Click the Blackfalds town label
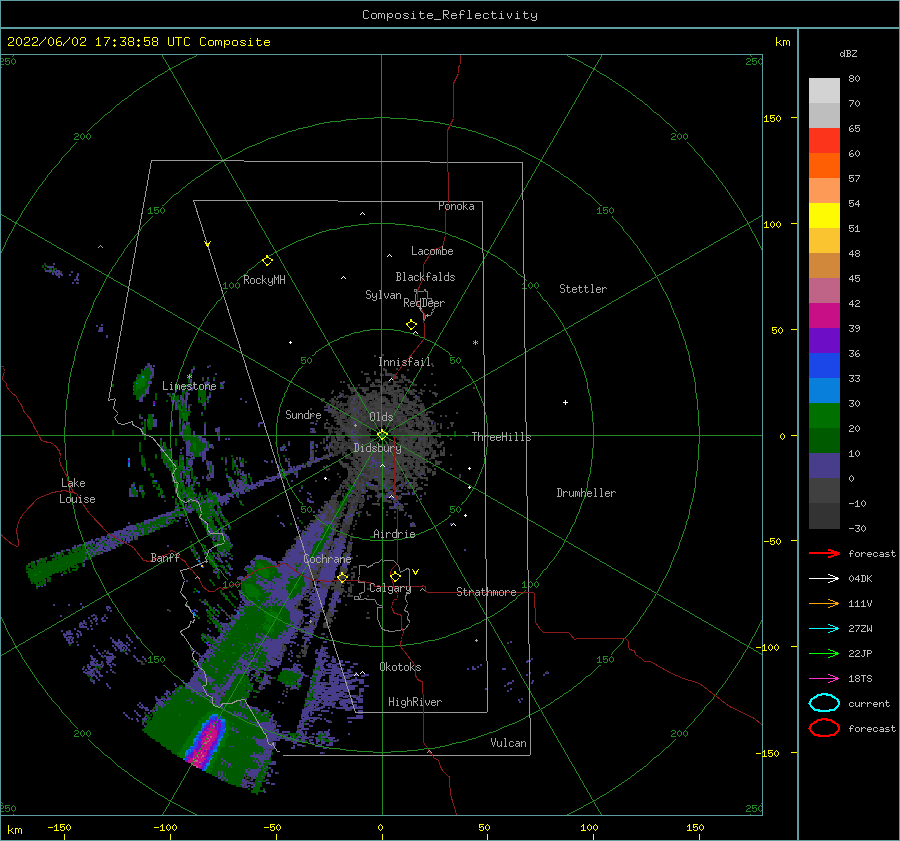Screen dimensions: 900x841 425,277
